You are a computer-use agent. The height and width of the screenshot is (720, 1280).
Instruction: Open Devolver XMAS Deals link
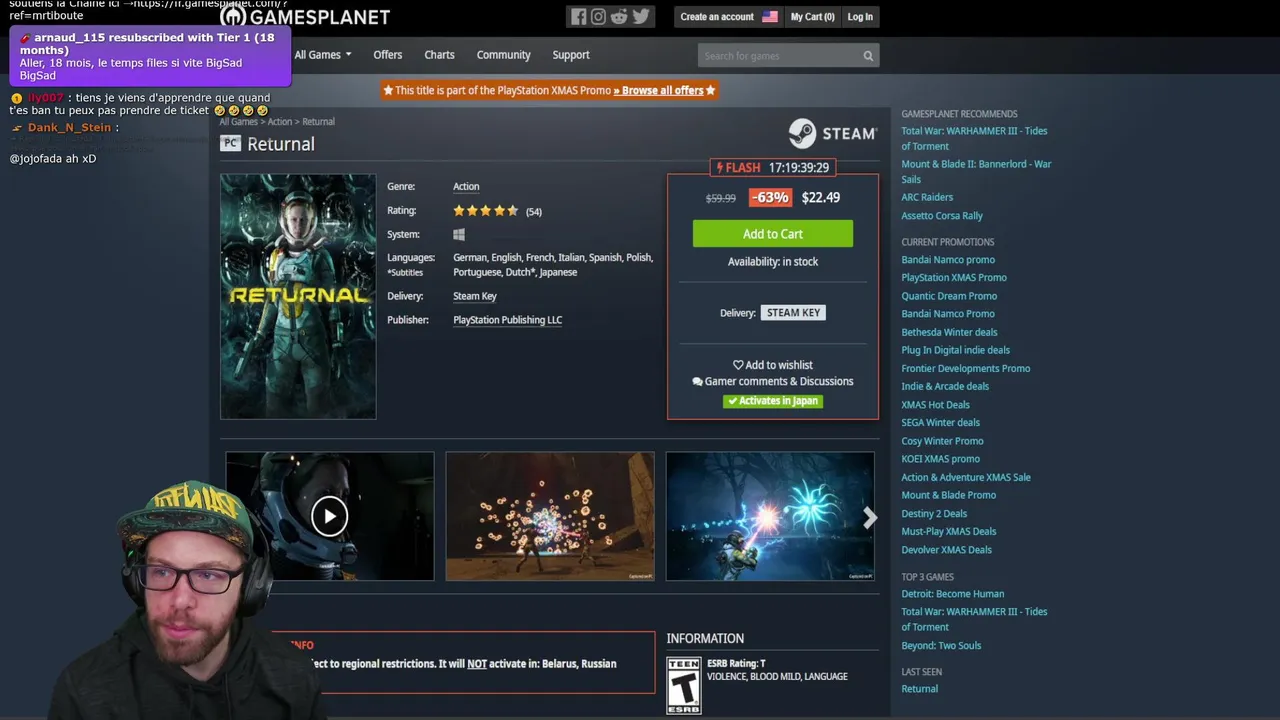[x=946, y=550]
